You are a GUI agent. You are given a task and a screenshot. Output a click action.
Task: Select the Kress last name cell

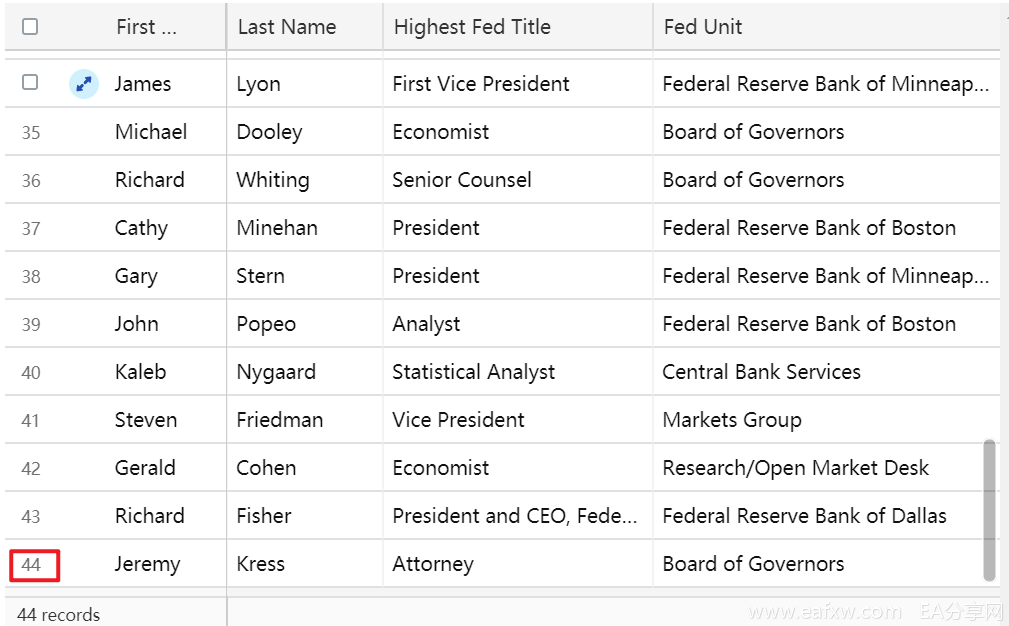[304, 564]
